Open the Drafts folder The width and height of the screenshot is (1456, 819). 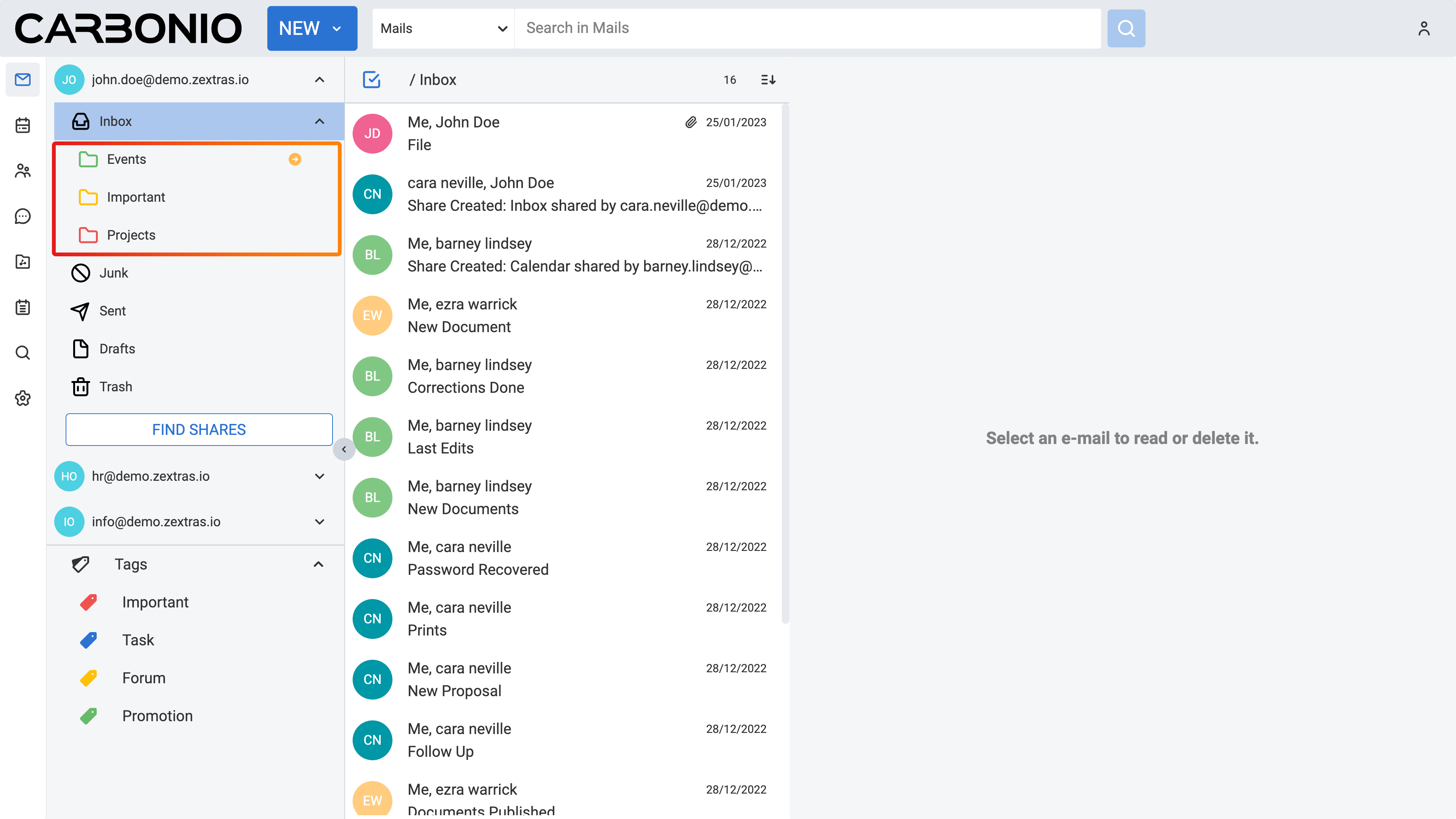coord(117,349)
